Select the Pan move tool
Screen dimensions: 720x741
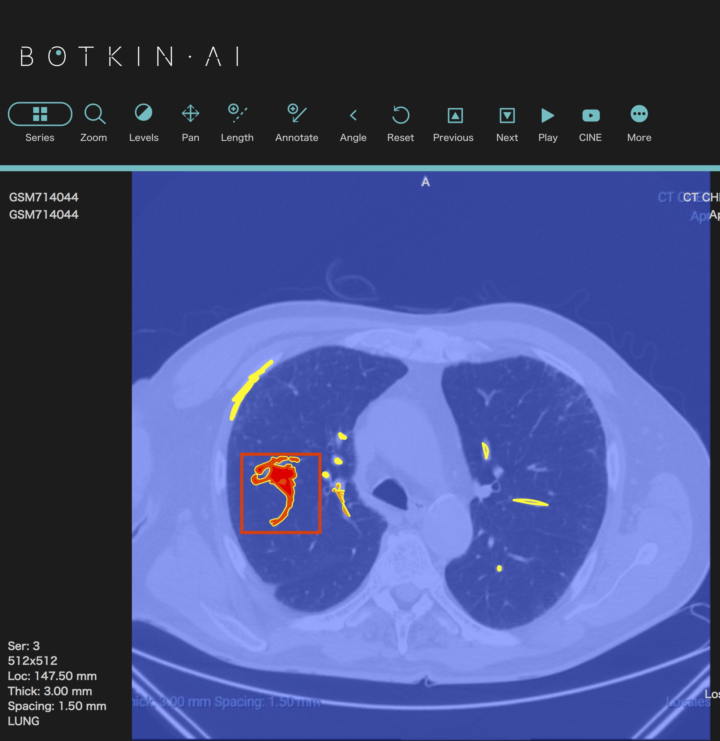190,114
